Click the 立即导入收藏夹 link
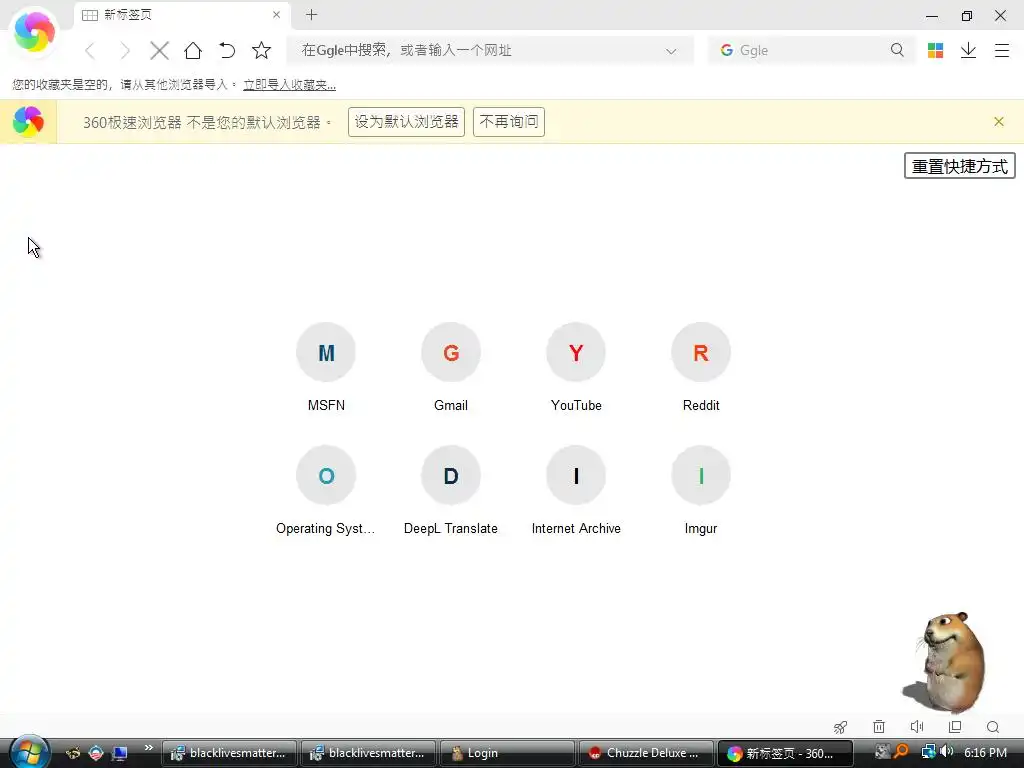The width and height of the screenshot is (1024, 768). tap(289, 84)
